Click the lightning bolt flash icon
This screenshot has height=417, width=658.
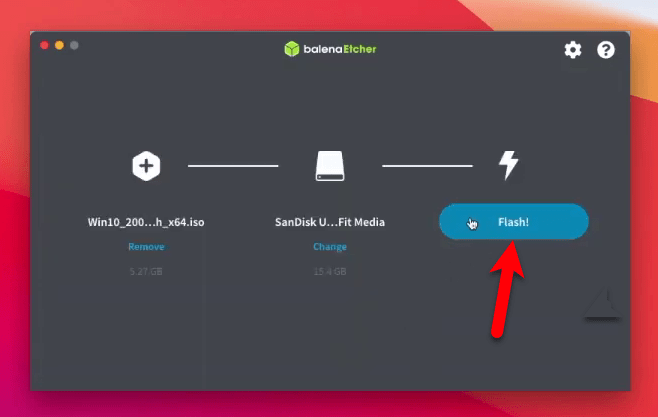pos(509,165)
